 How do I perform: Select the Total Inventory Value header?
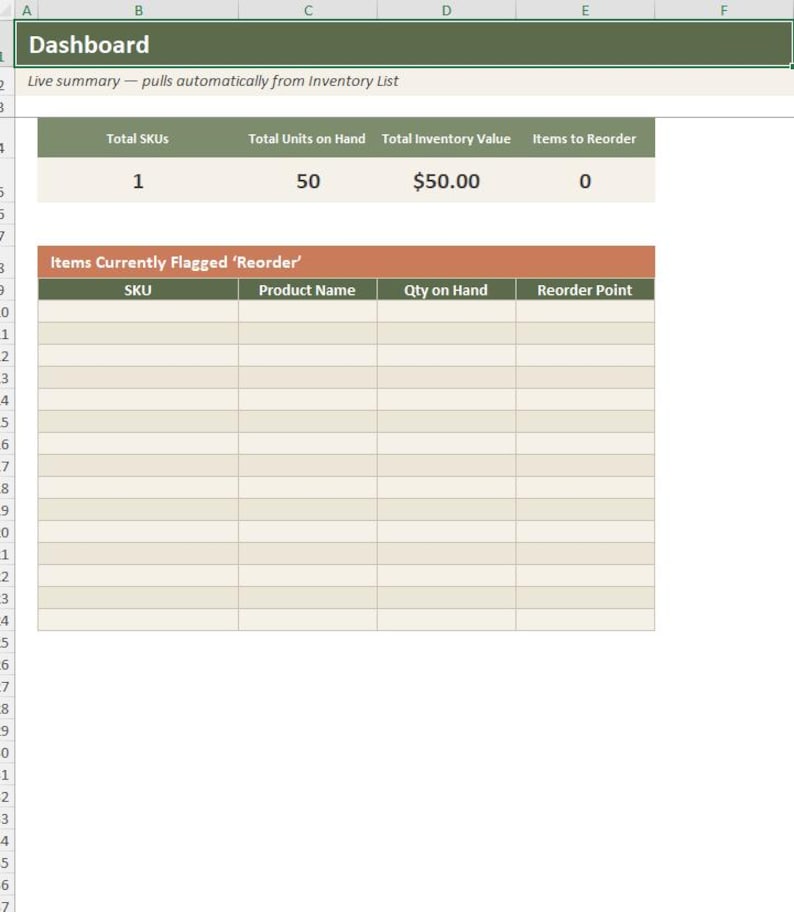[446, 138]
